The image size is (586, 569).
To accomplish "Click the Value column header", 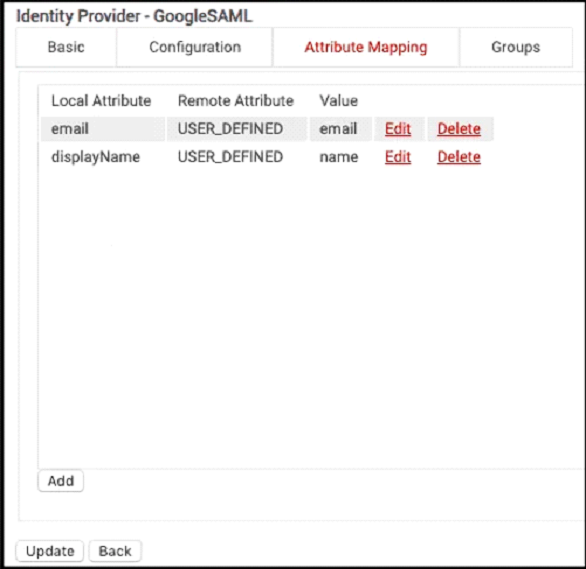I will pyautogui.click(x=339, y=101).
